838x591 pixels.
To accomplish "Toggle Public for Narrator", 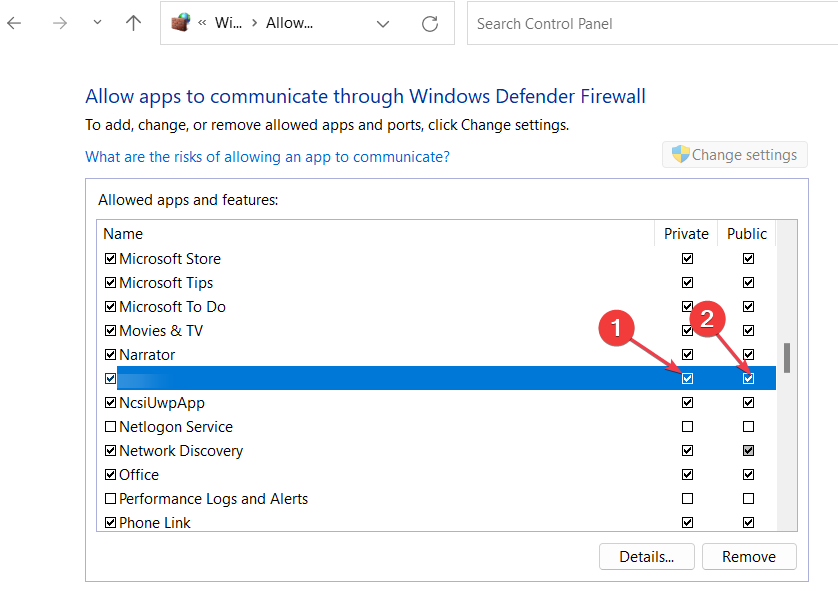I will (x=748, y=355).
